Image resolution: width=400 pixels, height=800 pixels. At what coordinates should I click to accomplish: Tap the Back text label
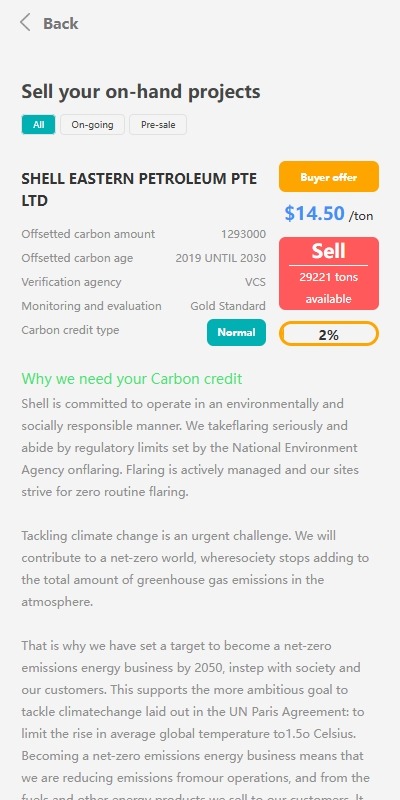pyautogui.click(x=61, y=23)
